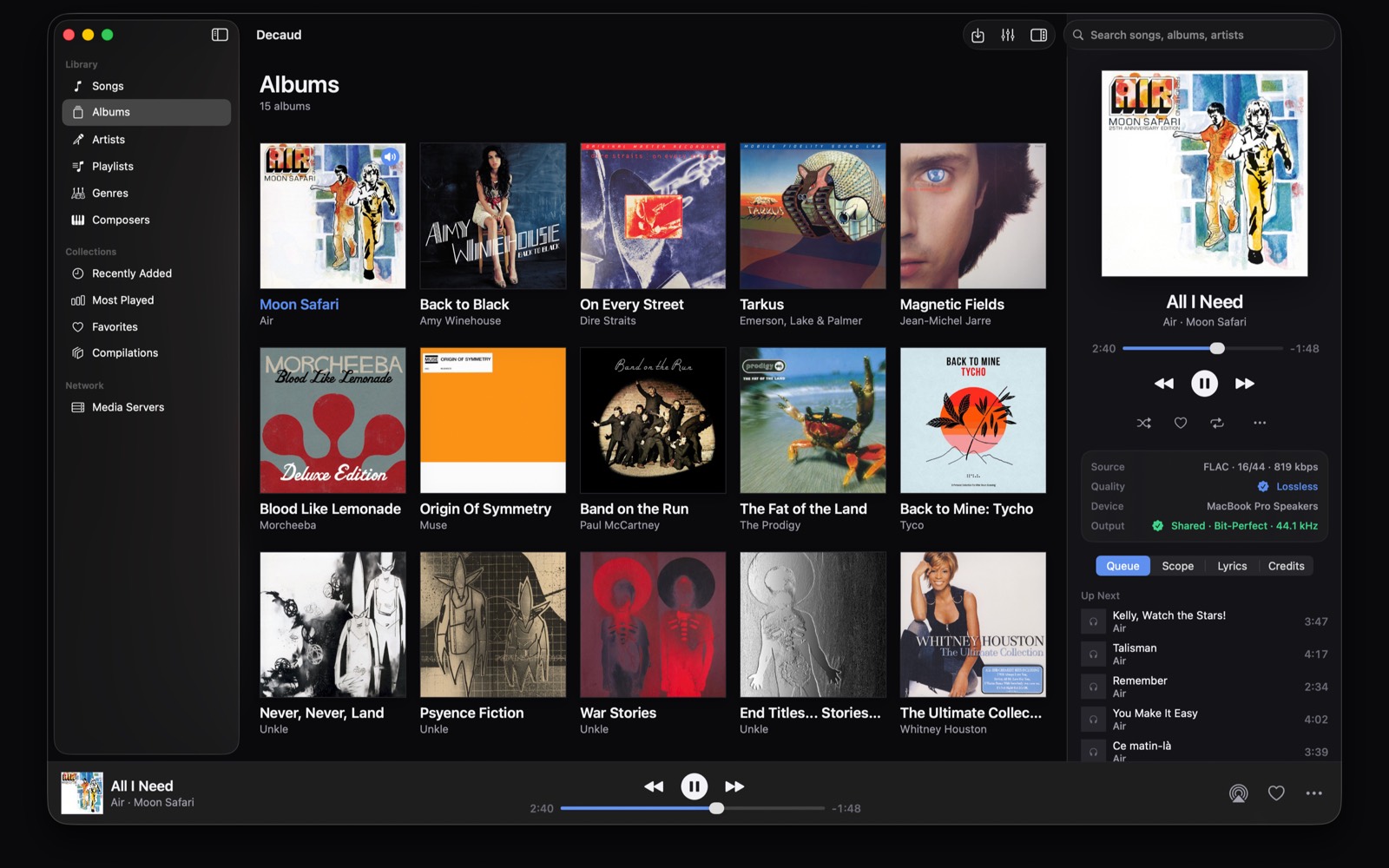Viewport: 1389px width, 868px height.
Task: Toggle the left sidebar visibility icon
Action: [220, 35]
